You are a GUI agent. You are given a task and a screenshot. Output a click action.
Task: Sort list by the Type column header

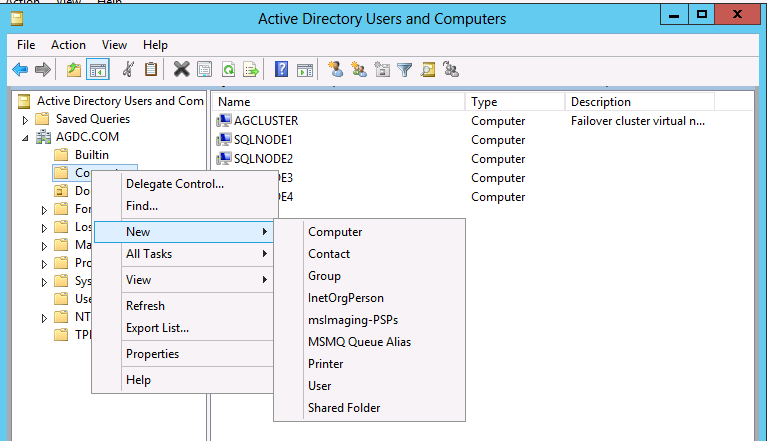click(x=515, y=102)
